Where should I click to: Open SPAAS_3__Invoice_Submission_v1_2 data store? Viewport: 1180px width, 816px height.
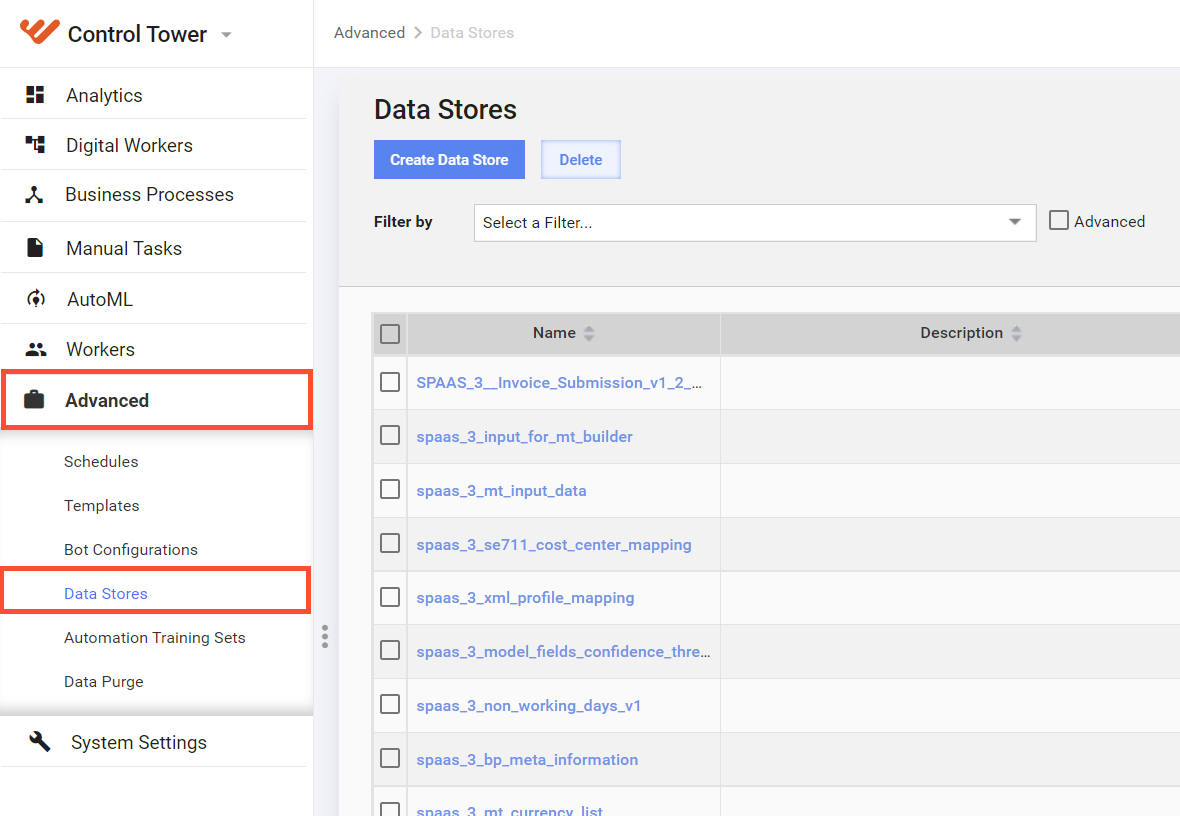[x=559, y=382]
